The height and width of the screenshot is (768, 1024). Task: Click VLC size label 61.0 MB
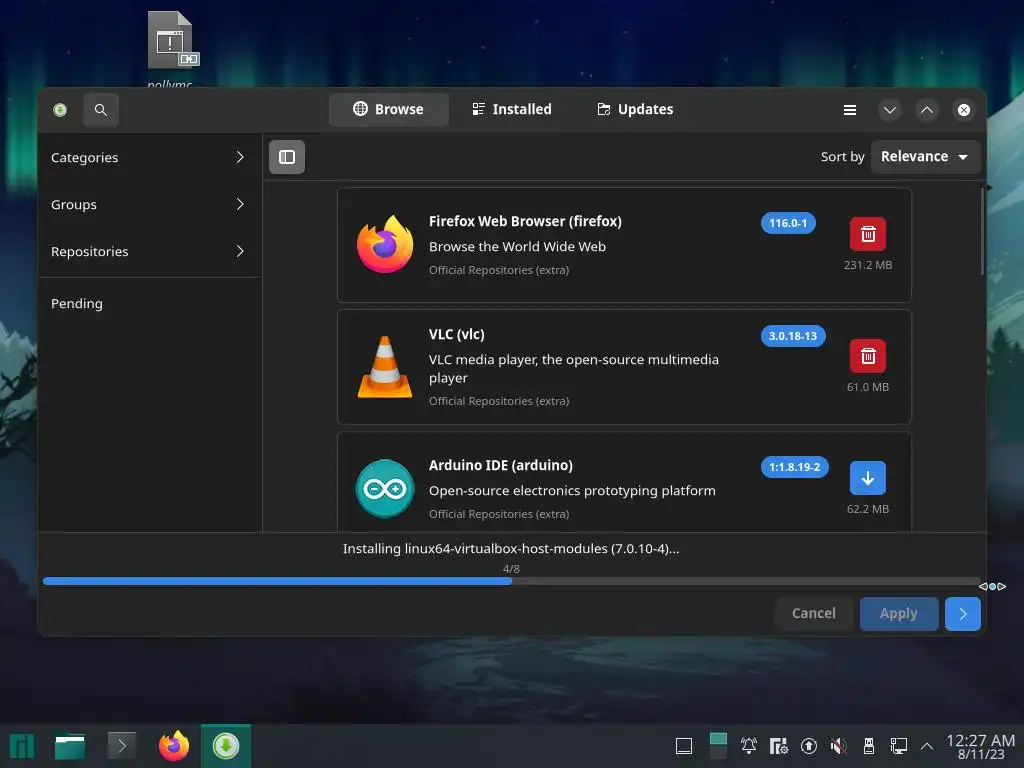tap(867, 387)
